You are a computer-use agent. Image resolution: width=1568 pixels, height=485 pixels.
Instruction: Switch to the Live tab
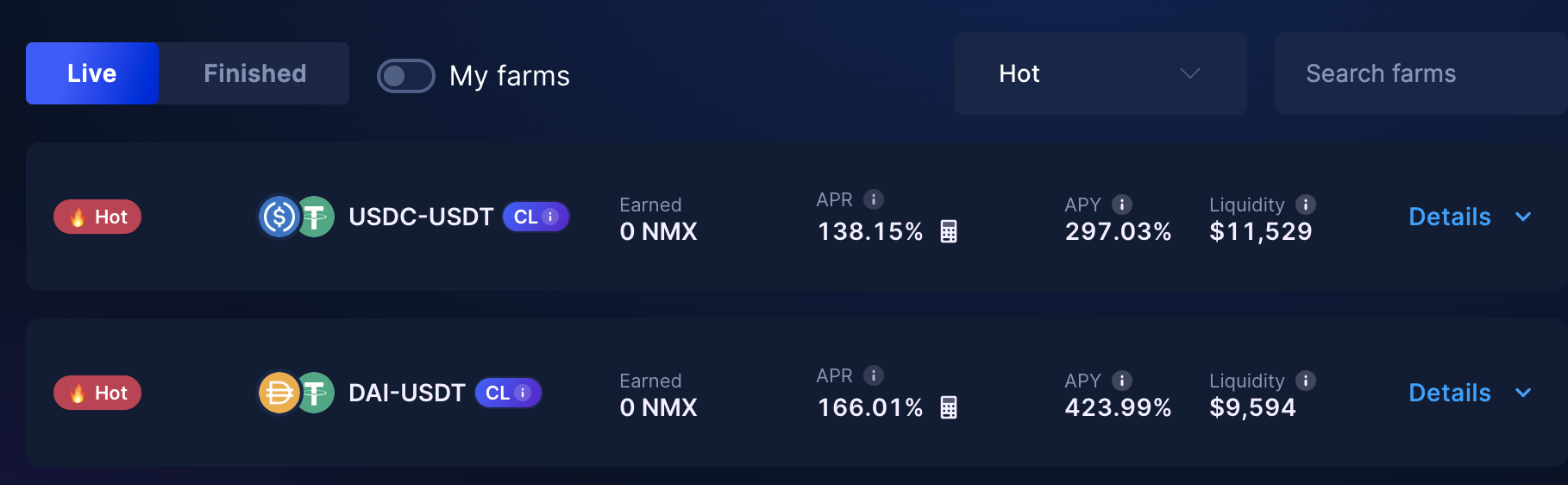[92, 73]
